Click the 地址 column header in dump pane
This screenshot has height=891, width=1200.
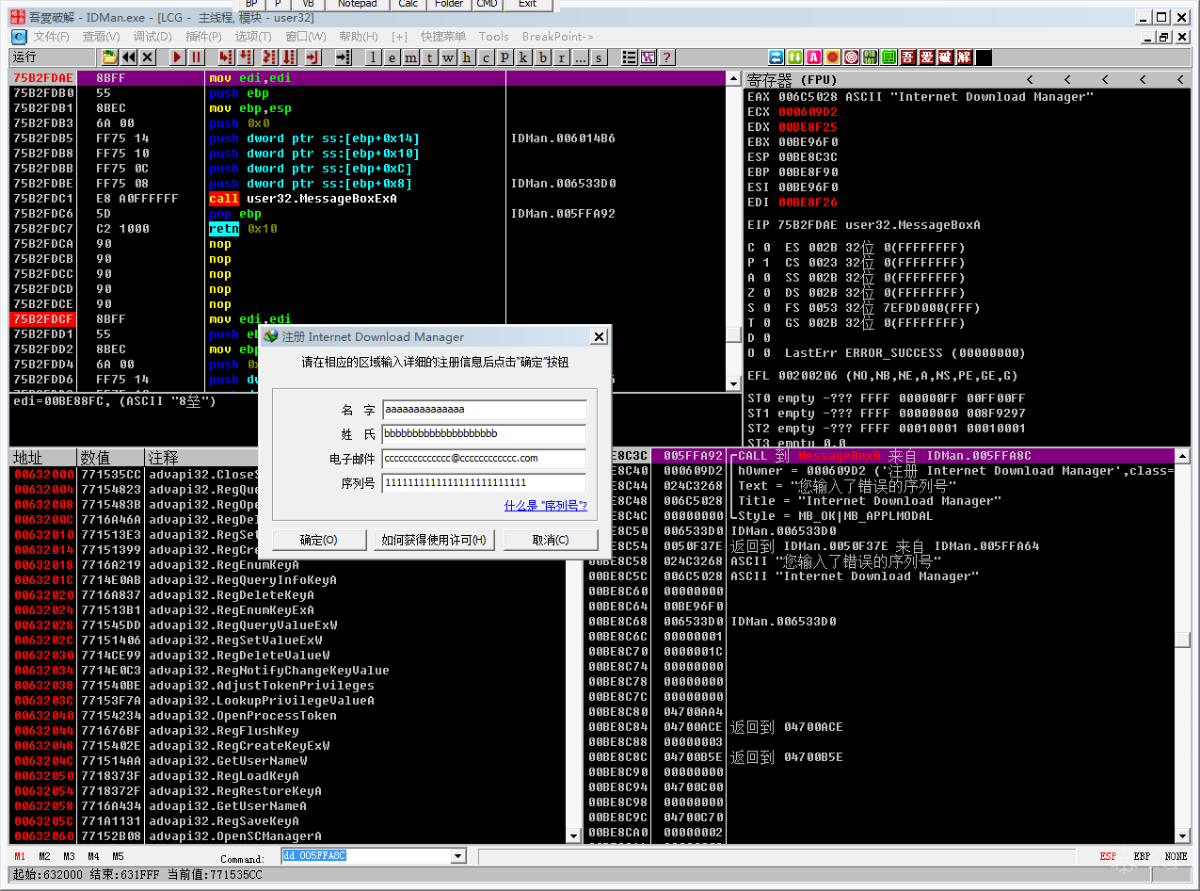(43, 457)
